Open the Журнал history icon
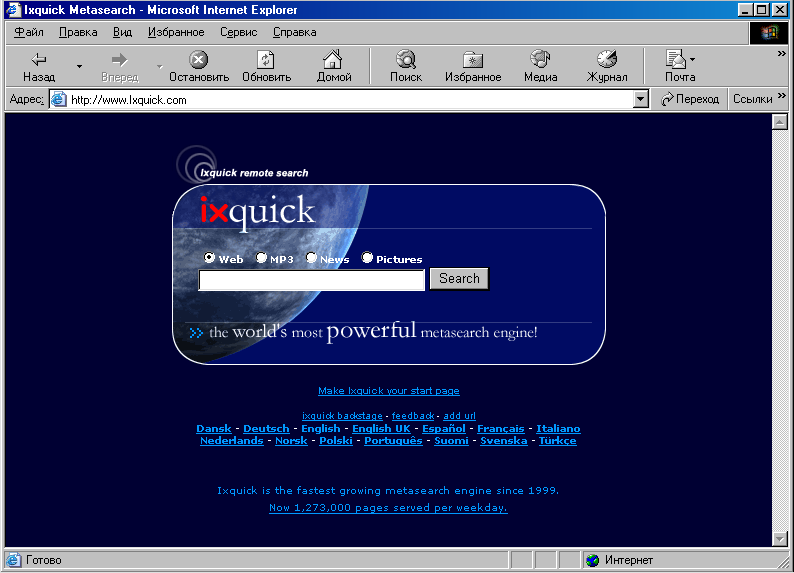 [607, 59]
